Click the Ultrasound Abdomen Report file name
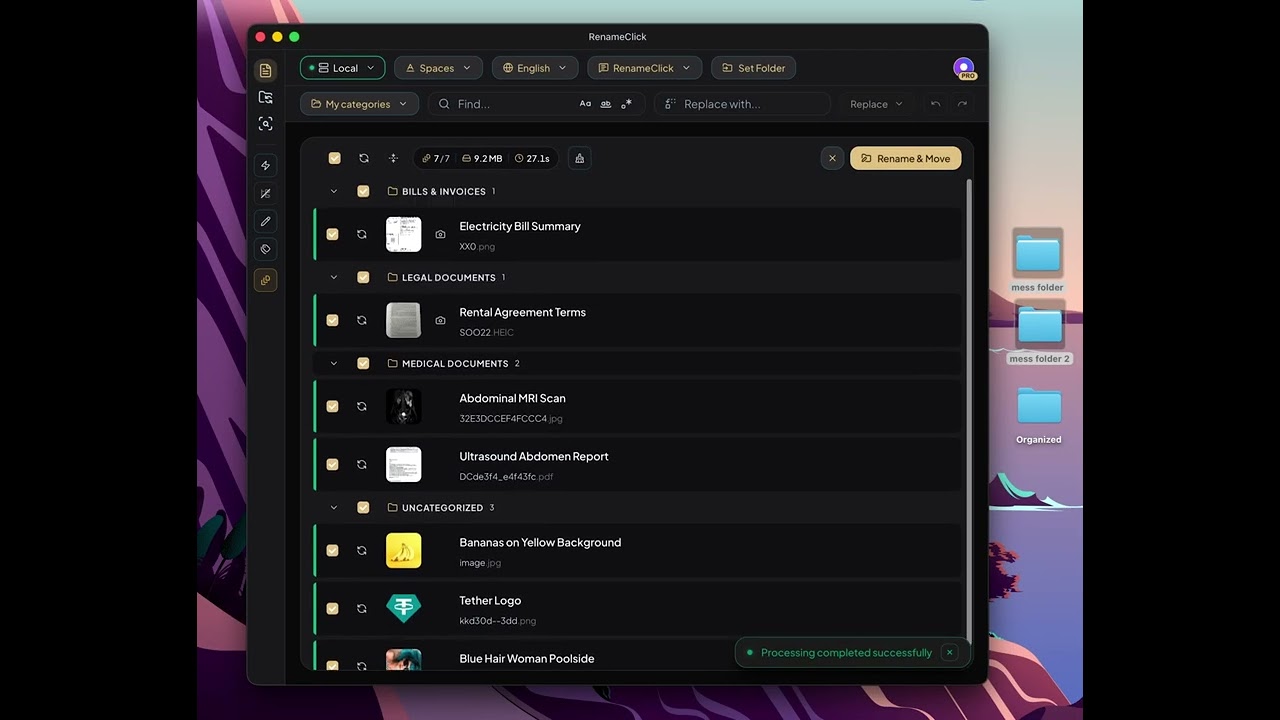 534,456
